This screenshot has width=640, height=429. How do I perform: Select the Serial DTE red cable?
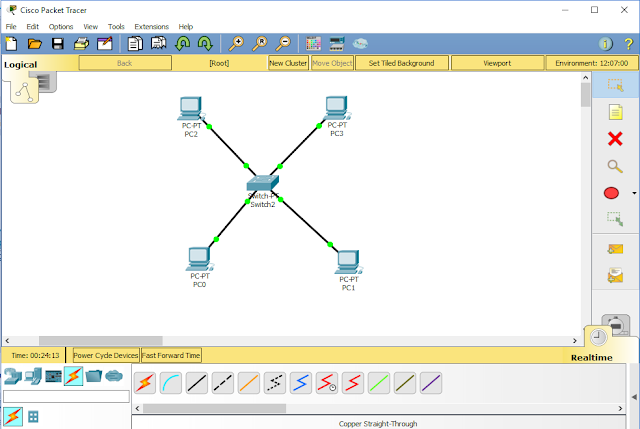[x=353, y=383]
